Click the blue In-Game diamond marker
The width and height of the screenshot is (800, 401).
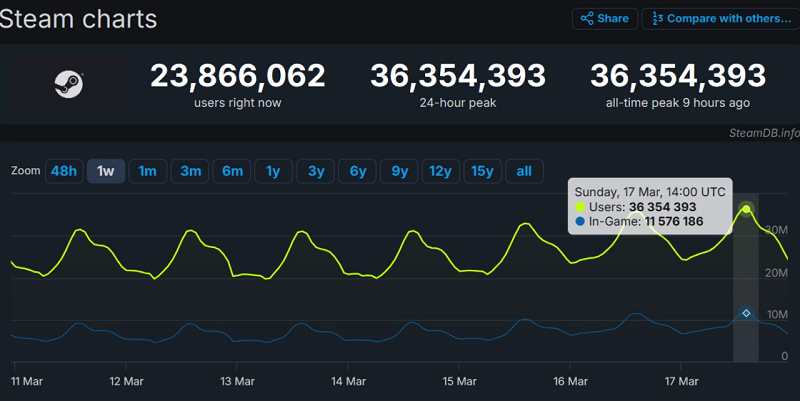(746, 313)
